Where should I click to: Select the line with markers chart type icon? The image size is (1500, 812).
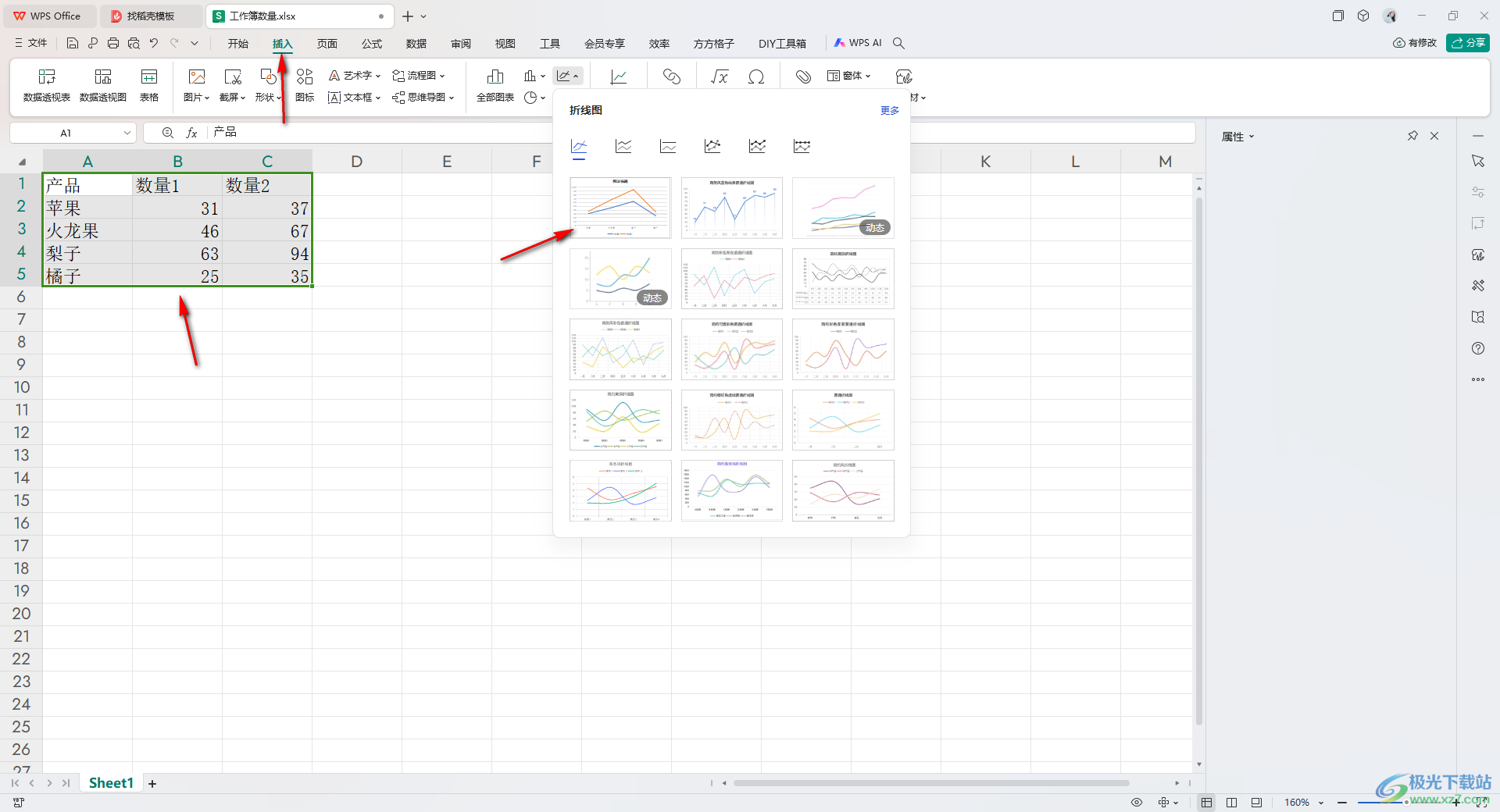[712, 146]
